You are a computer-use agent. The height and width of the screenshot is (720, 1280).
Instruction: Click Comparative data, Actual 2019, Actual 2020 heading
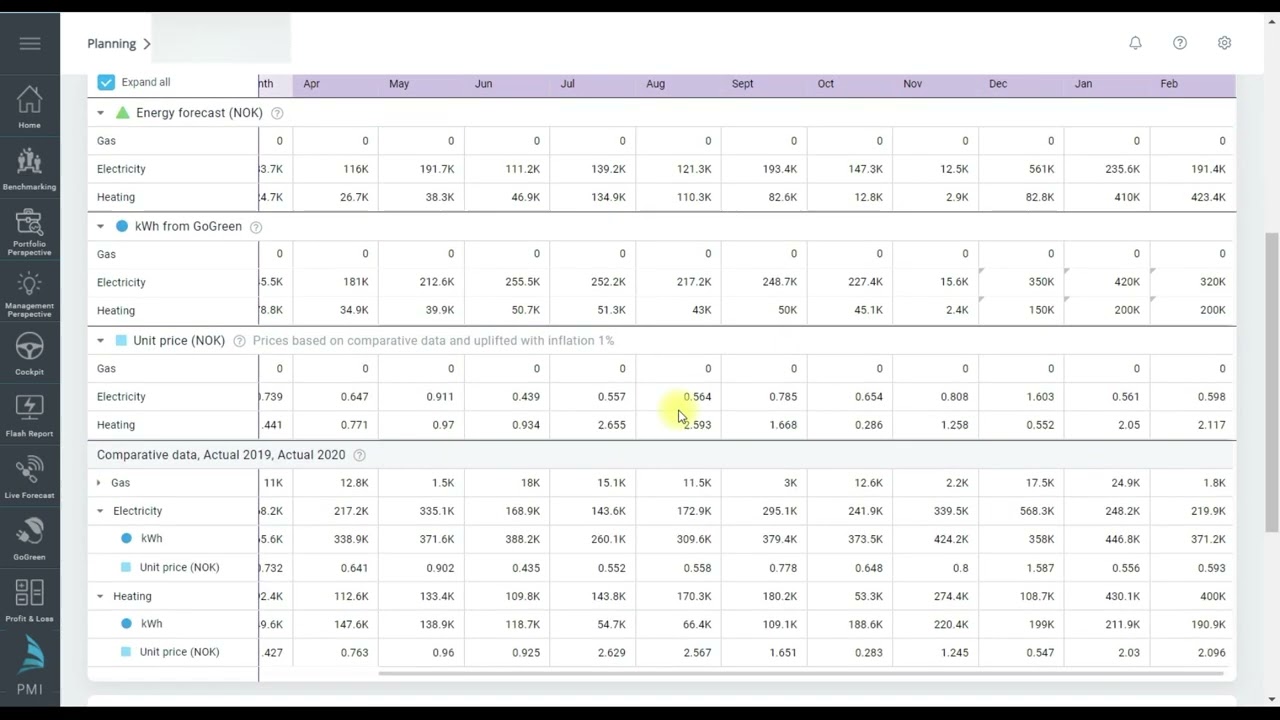coord(221,455)
